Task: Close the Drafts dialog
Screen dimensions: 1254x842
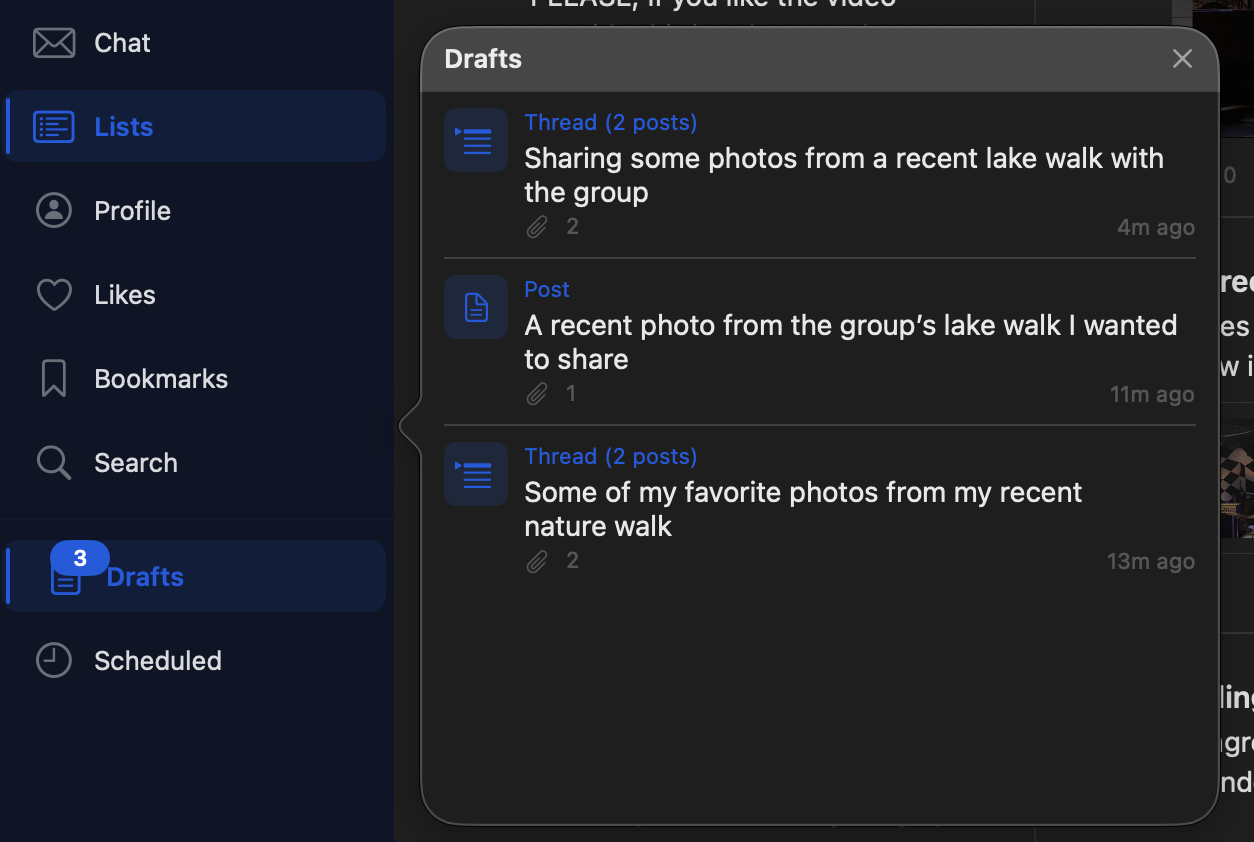Action: coord(1182,58)
